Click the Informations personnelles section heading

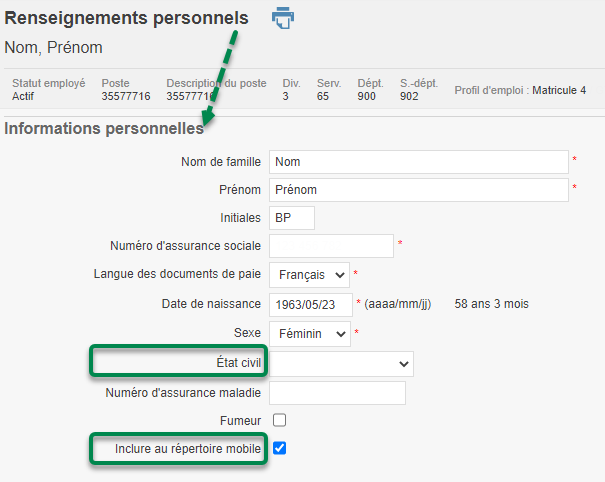click(x=104, y=129)
